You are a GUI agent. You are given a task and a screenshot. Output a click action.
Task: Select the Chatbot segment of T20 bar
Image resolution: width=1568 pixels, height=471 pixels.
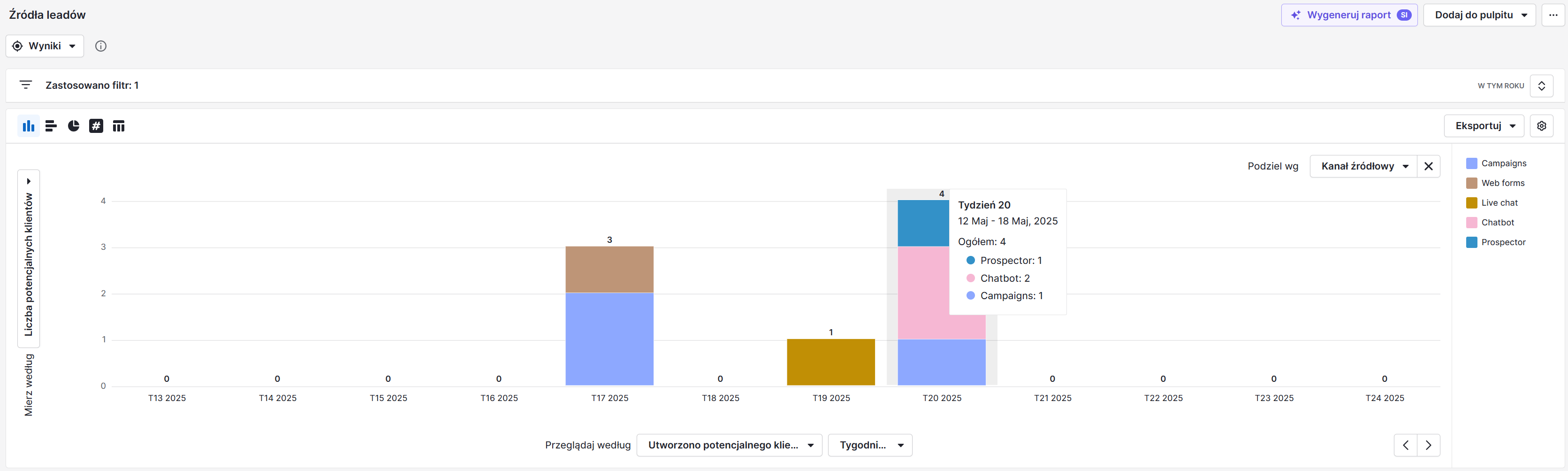pyautogui.click(x=923, y=293)
